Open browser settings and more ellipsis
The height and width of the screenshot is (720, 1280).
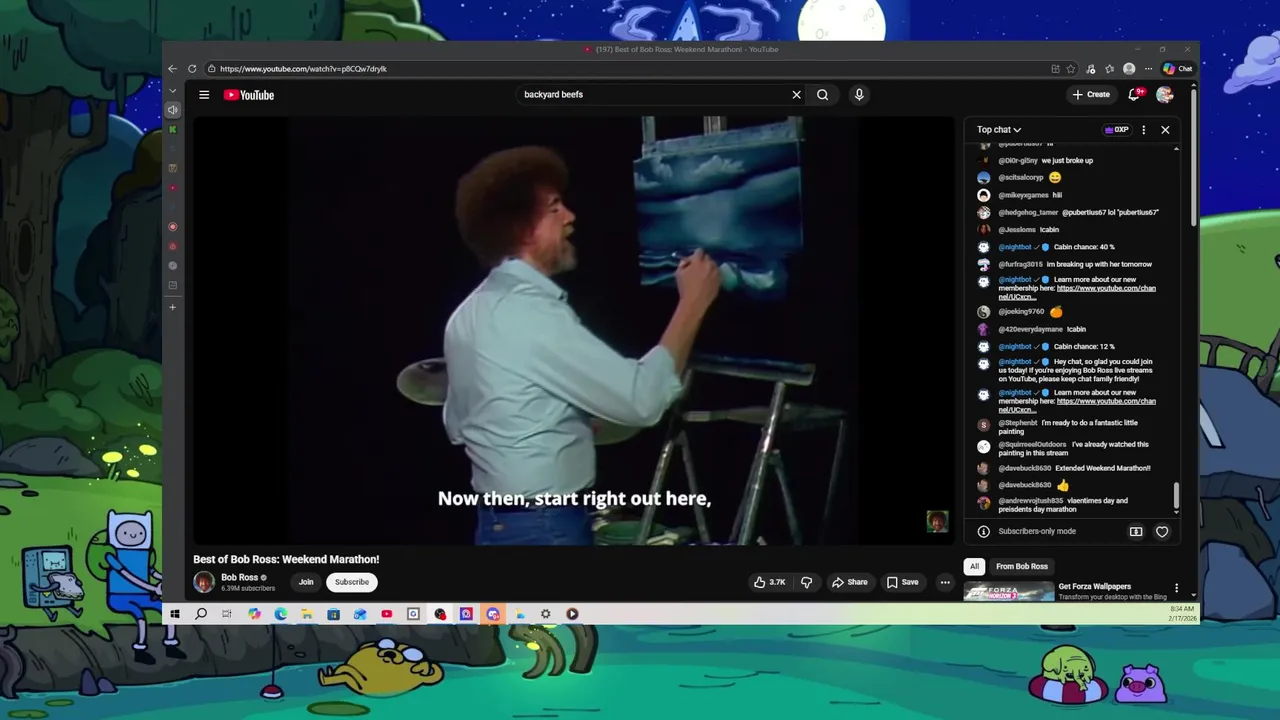pyautogui.click(x=1148, y=69)
